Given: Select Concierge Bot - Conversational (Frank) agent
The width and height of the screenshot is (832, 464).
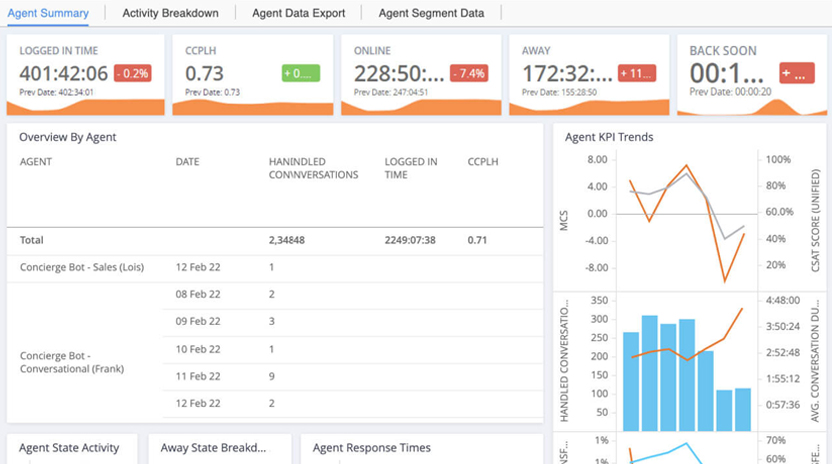Looking at the screenshot, I should click(x=72, y=362).
